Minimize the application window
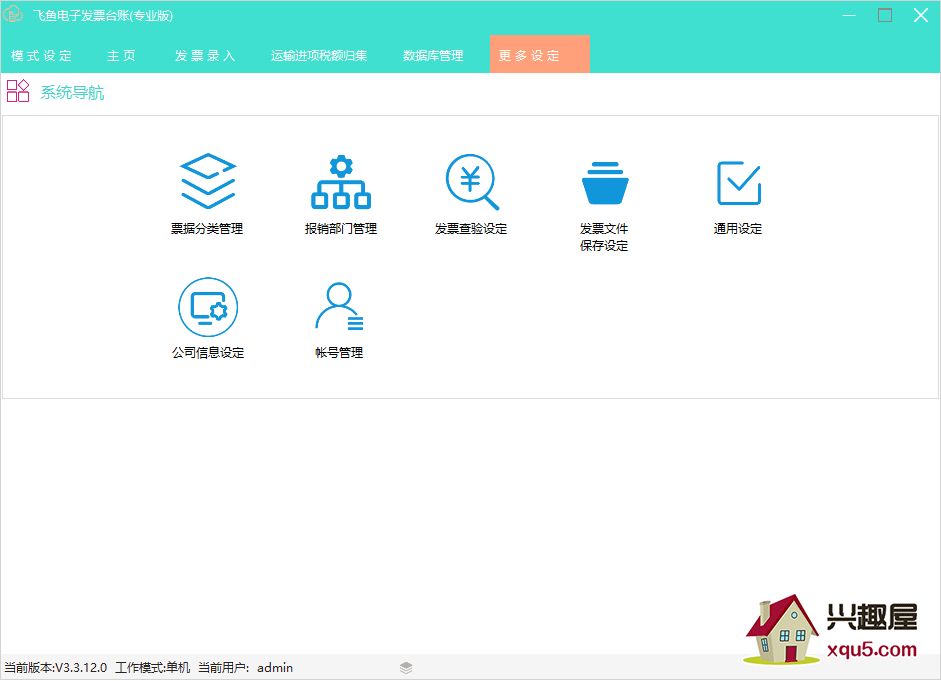Screen dimensions: 941x681 coord(849,15)
